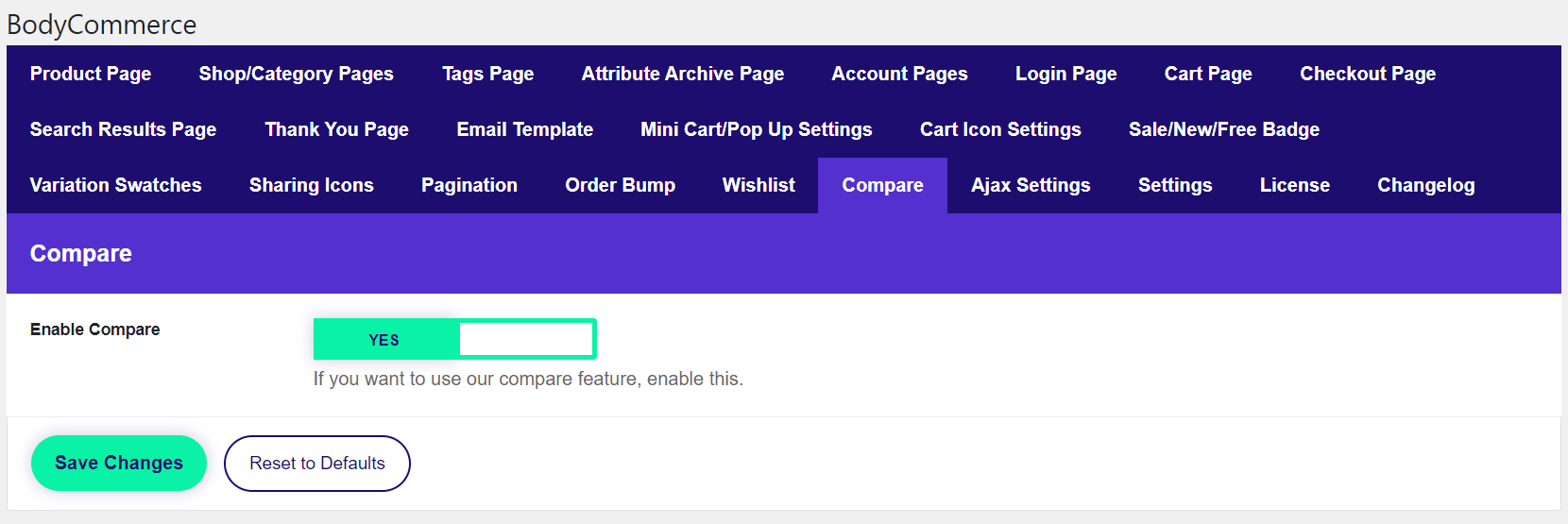
Task: Navigate to the Login Page tab
Action: [x=1065, y=74]
